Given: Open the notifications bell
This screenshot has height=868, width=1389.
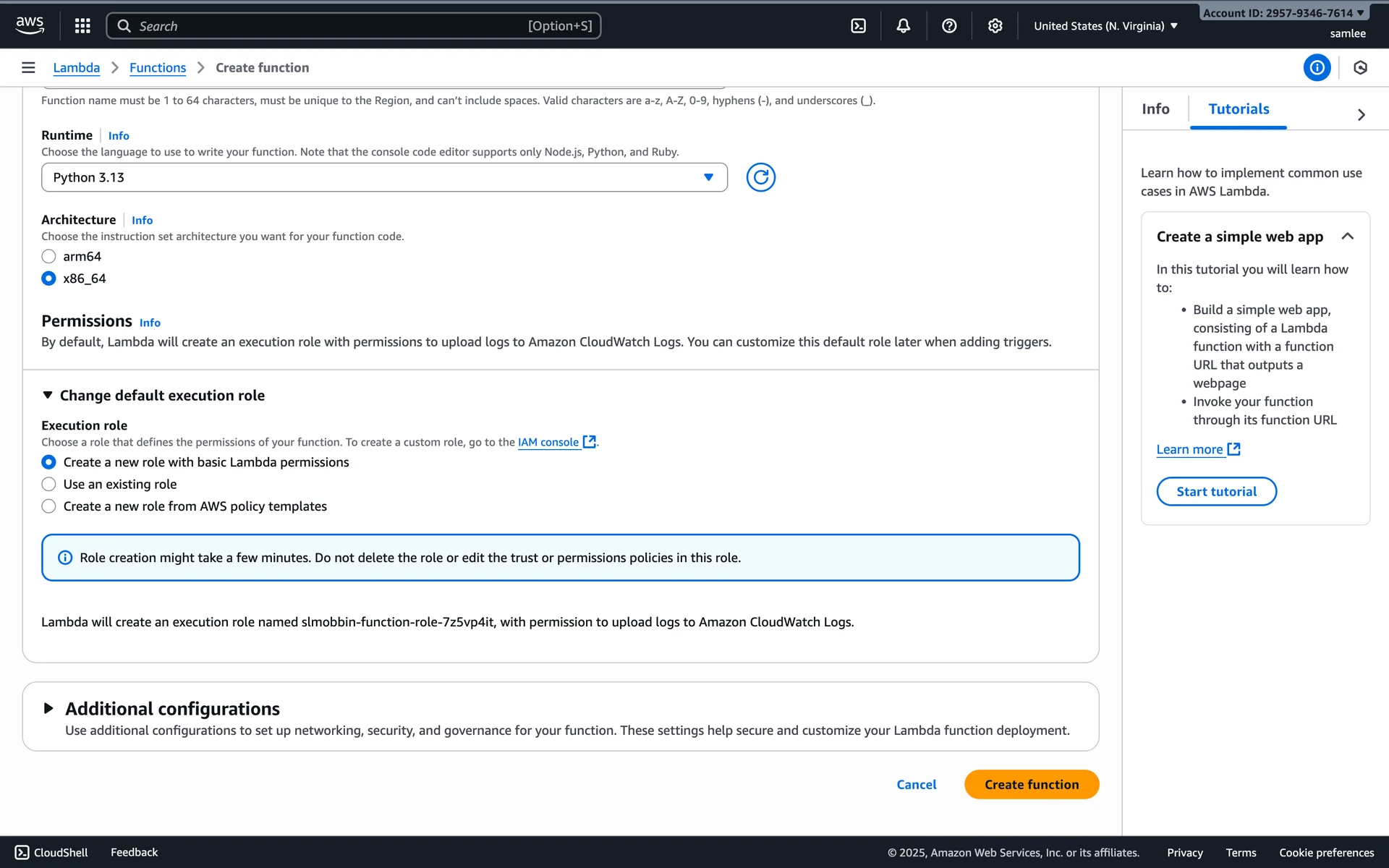Looking at the screenshot, I should pyautogui.click(x=904, y=26).
